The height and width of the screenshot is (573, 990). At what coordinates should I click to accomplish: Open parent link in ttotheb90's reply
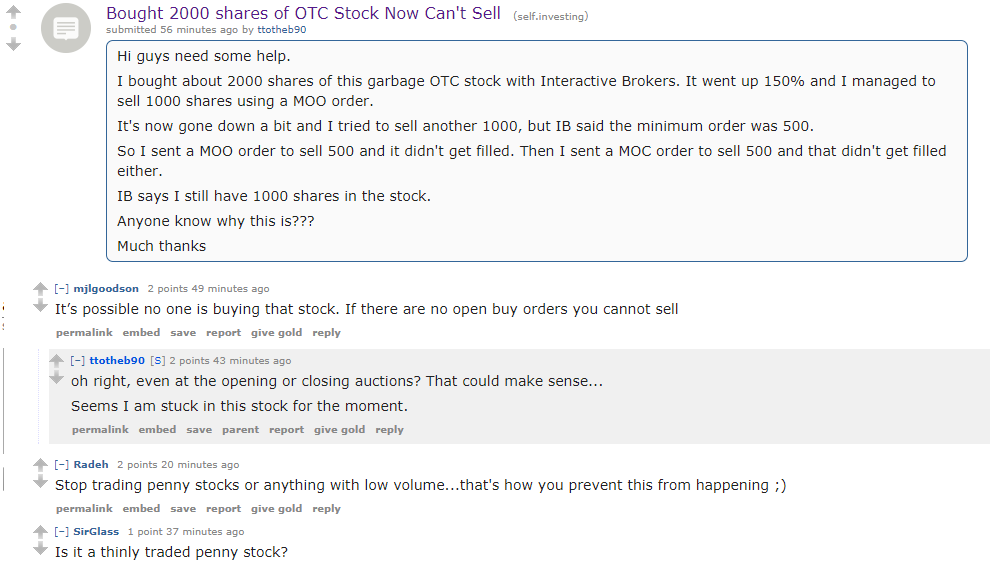[241, 430]
